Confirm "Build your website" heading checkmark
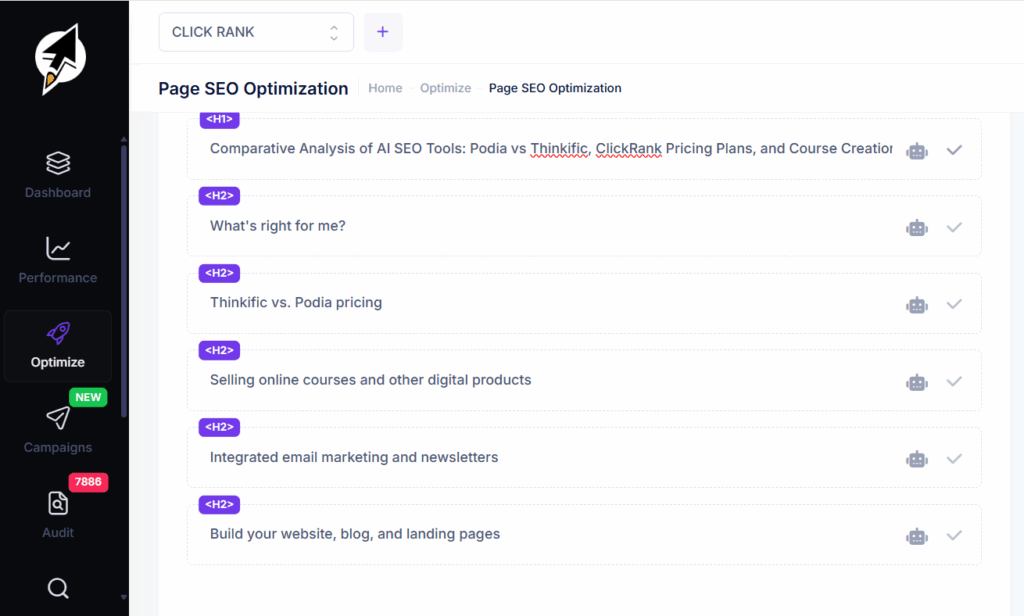1024x616 pixels. [954, 536]
